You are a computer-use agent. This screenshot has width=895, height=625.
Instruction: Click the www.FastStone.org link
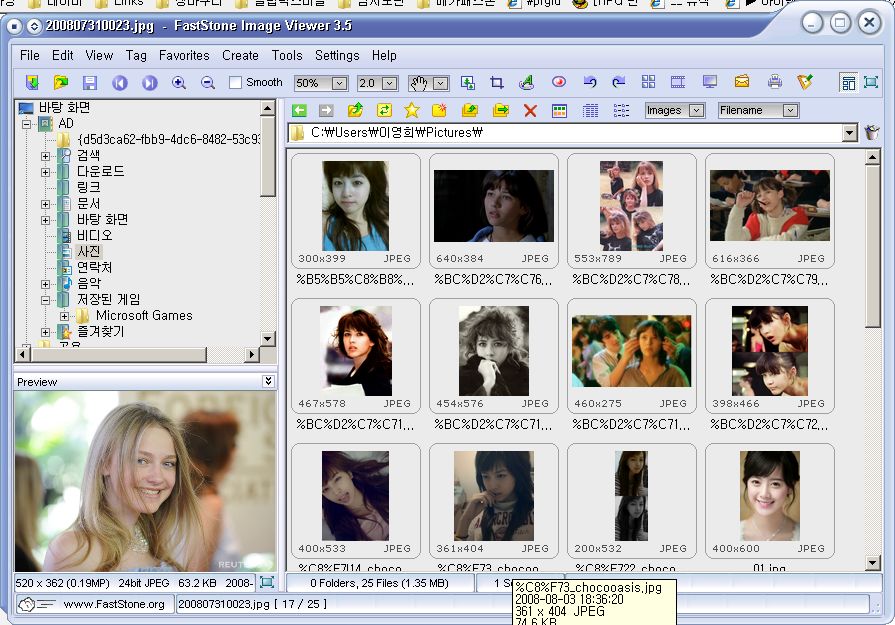coord(114,604)
